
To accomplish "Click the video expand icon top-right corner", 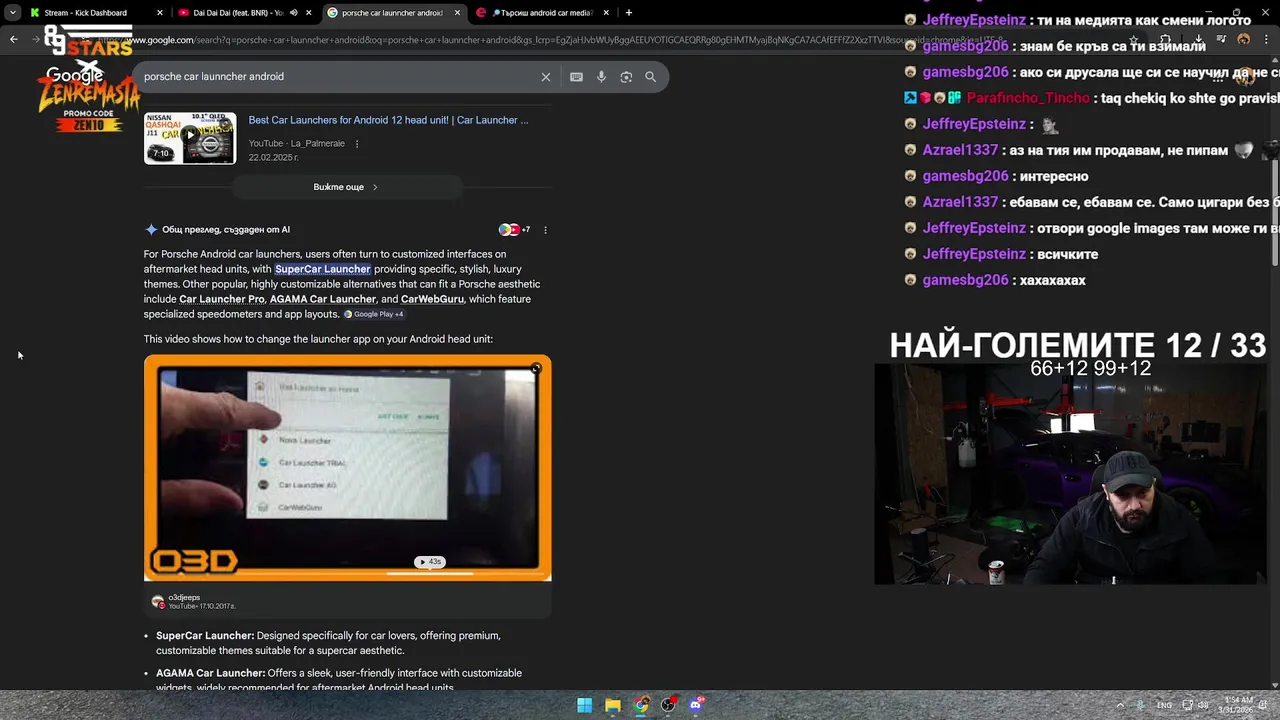I will click(x=536, y=369).
